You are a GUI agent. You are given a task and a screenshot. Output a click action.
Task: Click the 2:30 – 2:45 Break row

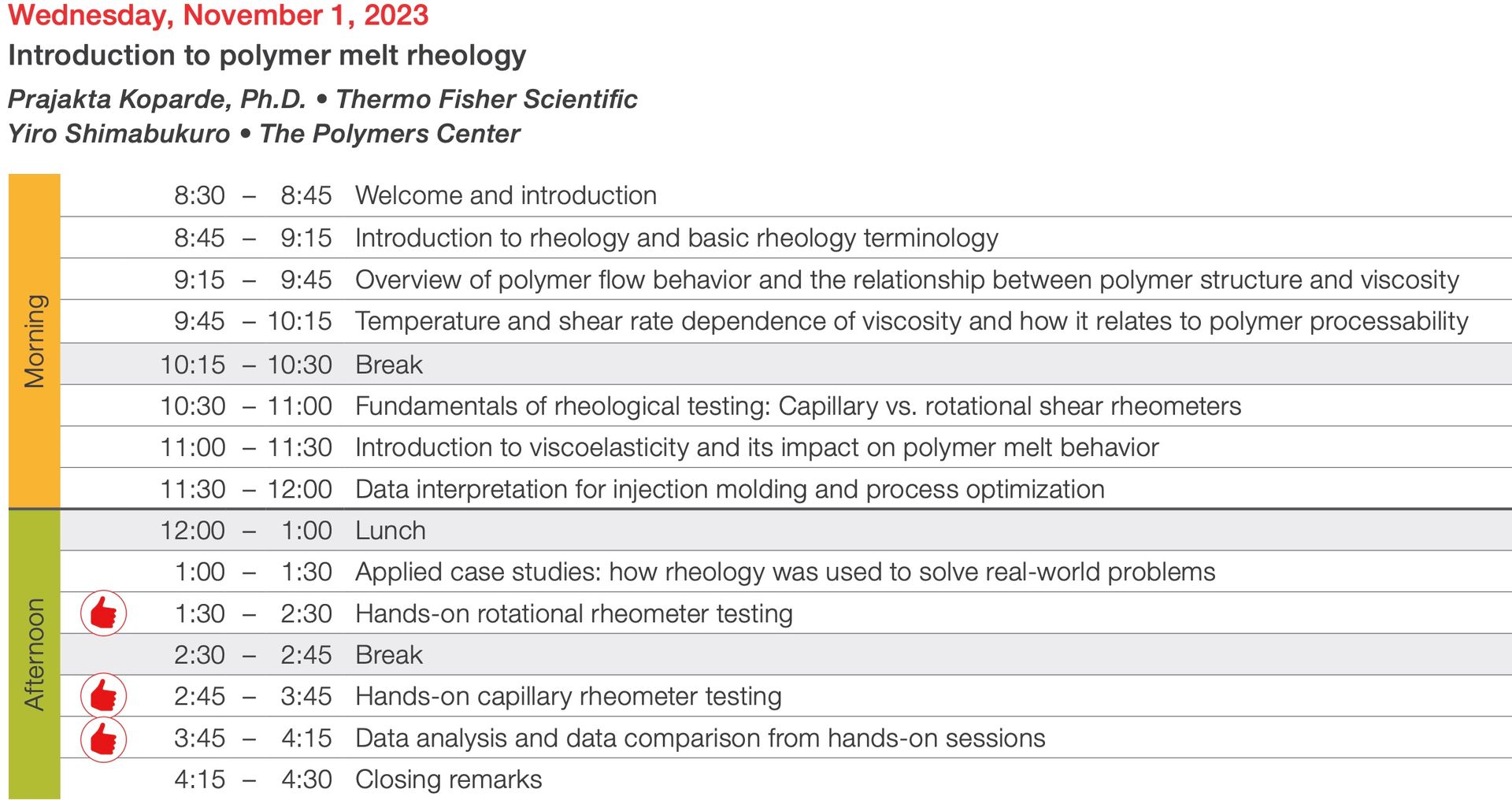[786, 654]
